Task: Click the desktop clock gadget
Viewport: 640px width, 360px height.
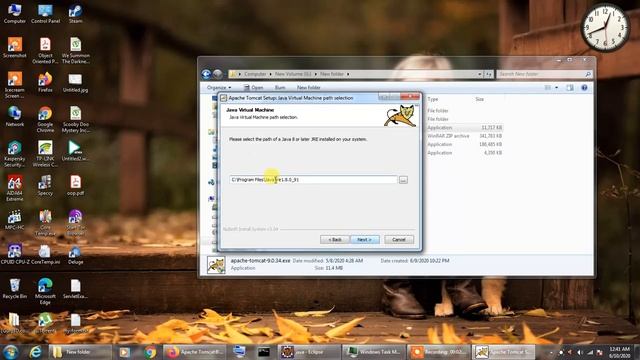Action: 605,27
